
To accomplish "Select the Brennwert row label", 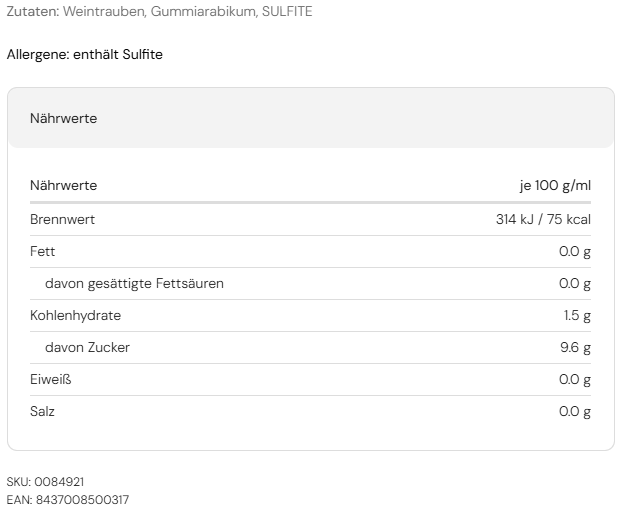I will tap(62, 220).
